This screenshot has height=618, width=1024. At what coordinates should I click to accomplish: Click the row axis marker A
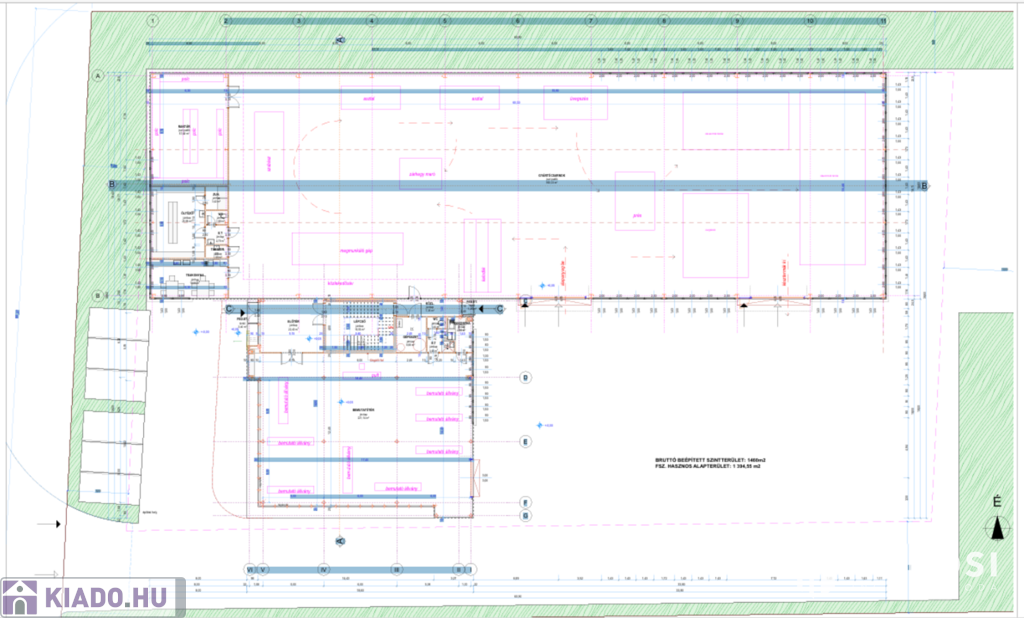pos(99,76)
